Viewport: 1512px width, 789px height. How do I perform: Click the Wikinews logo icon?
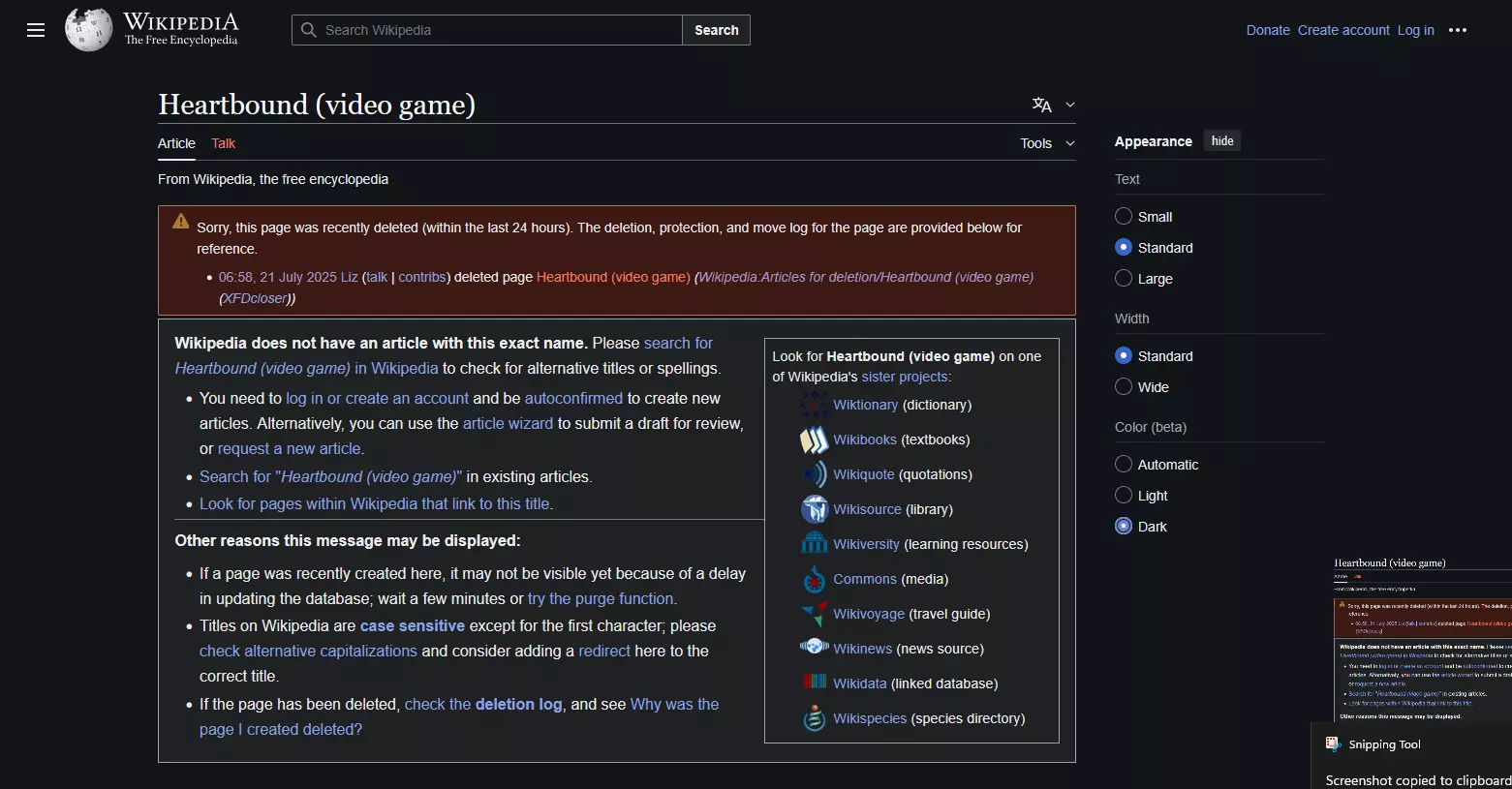click(815, 648)
